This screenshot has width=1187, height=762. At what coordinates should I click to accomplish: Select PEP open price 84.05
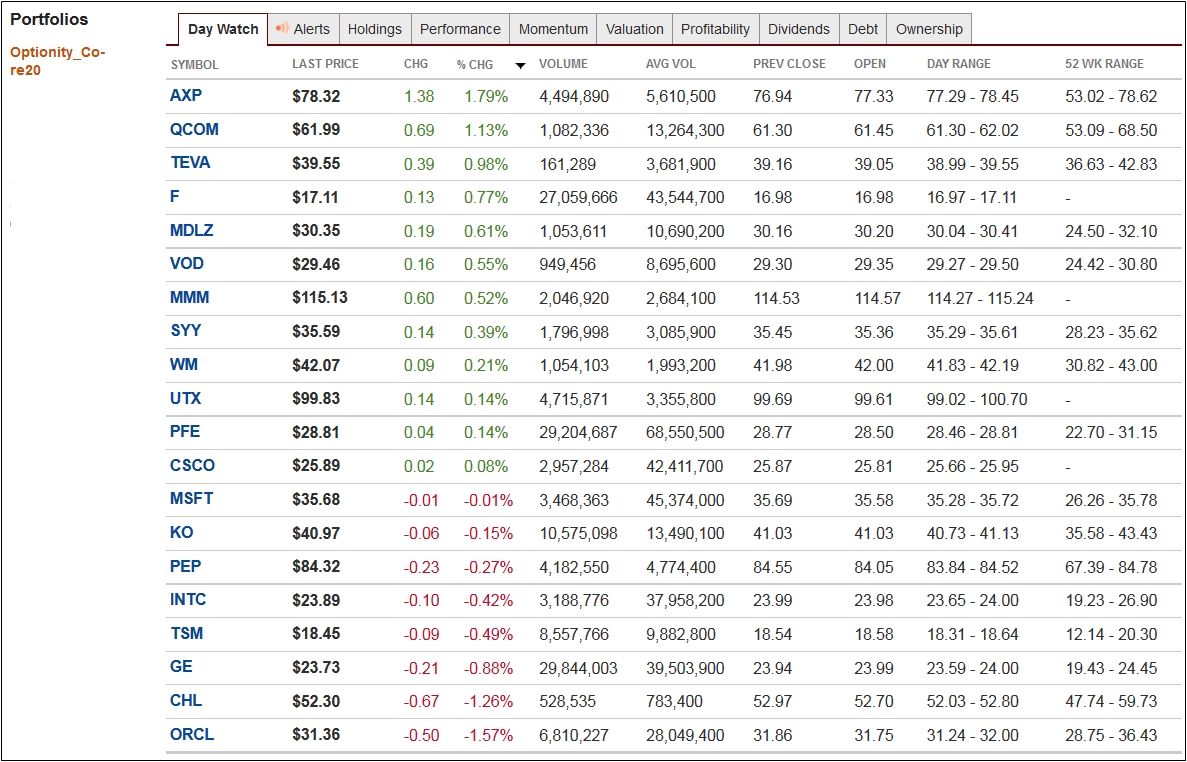point(874,568)
